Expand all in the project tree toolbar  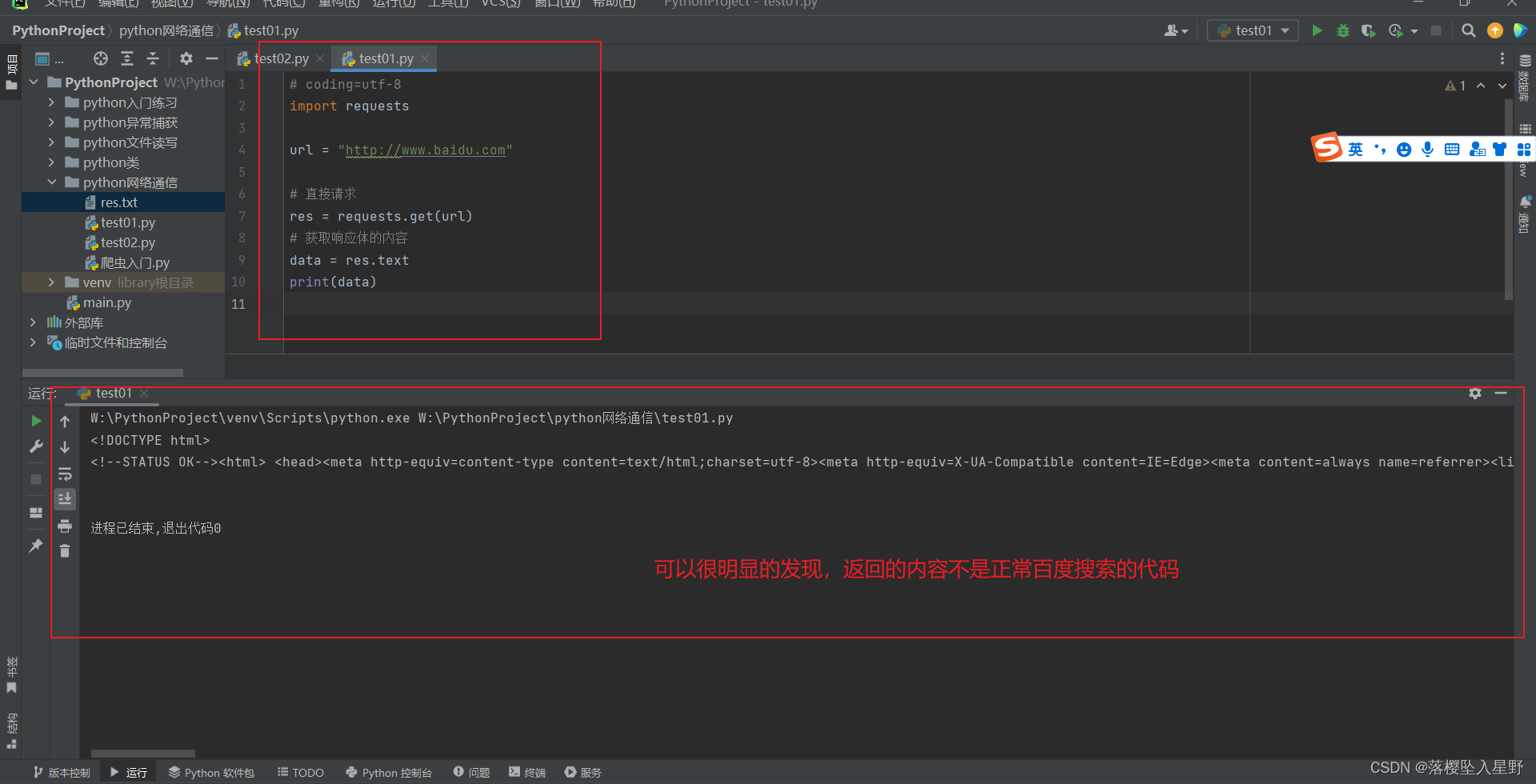pos(127,58)
